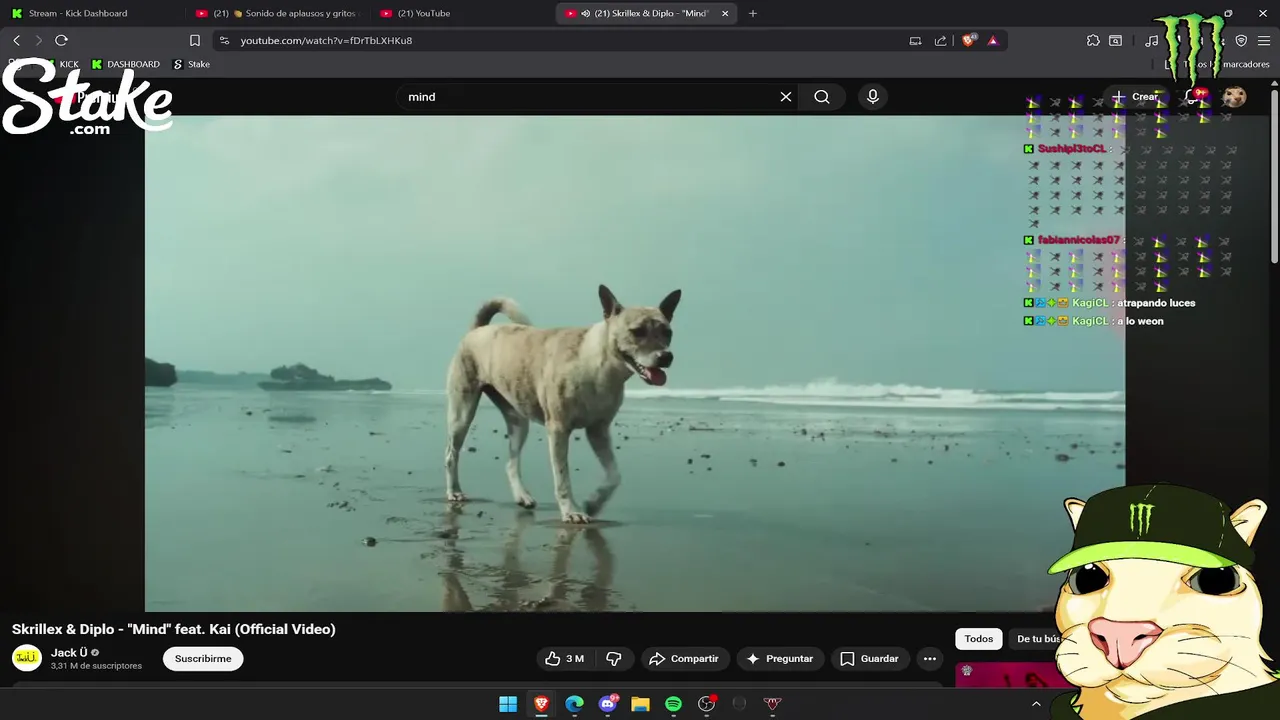Go back with the browser back arrow
The width and height of the screenshot is (1280, 720).
[16, 40]
